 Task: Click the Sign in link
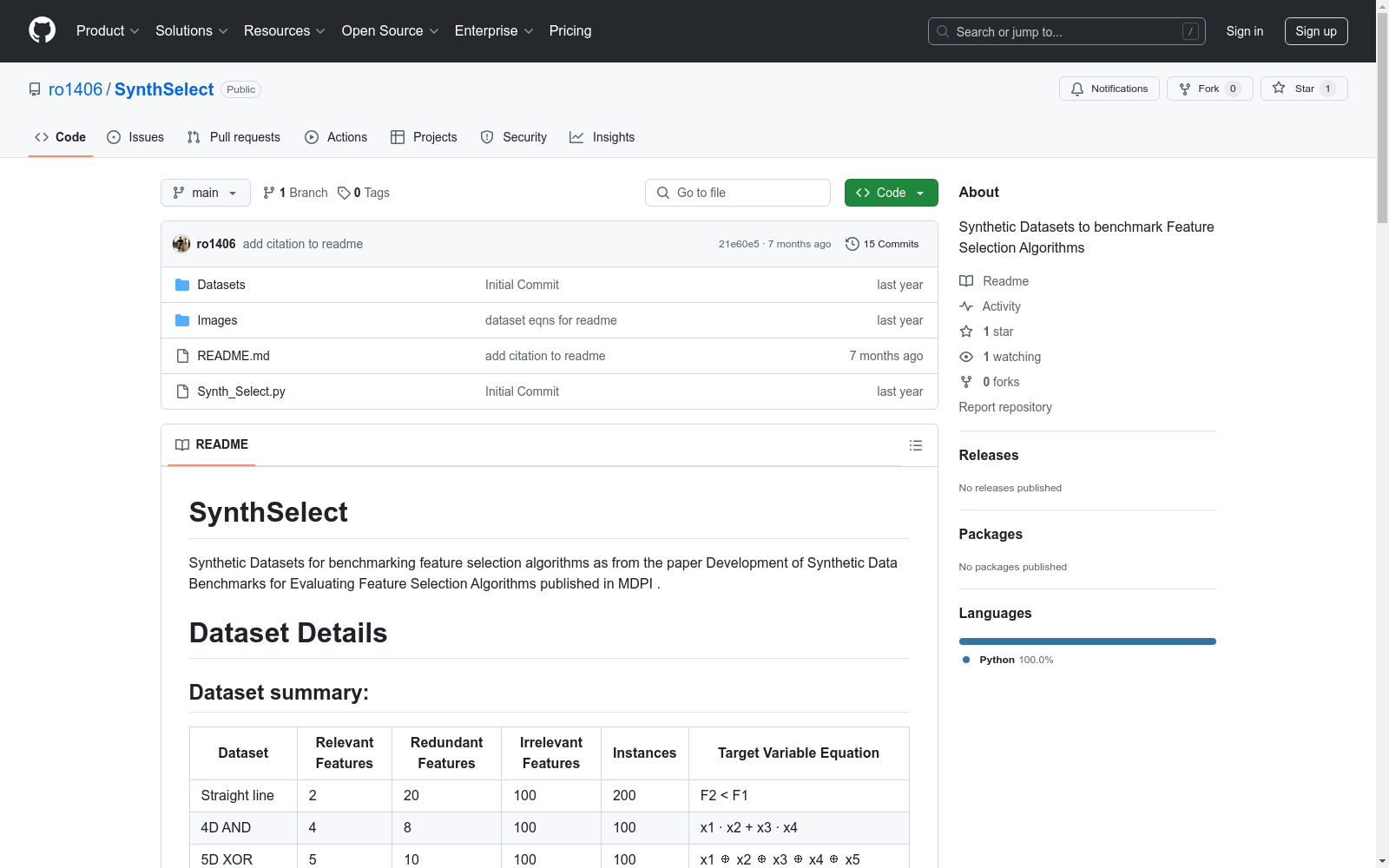1244,31
